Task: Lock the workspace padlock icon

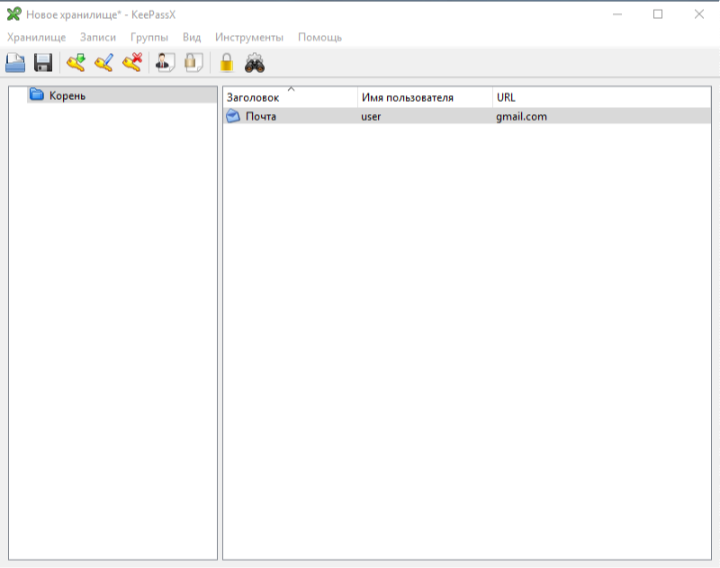Action: click(226, 63)
